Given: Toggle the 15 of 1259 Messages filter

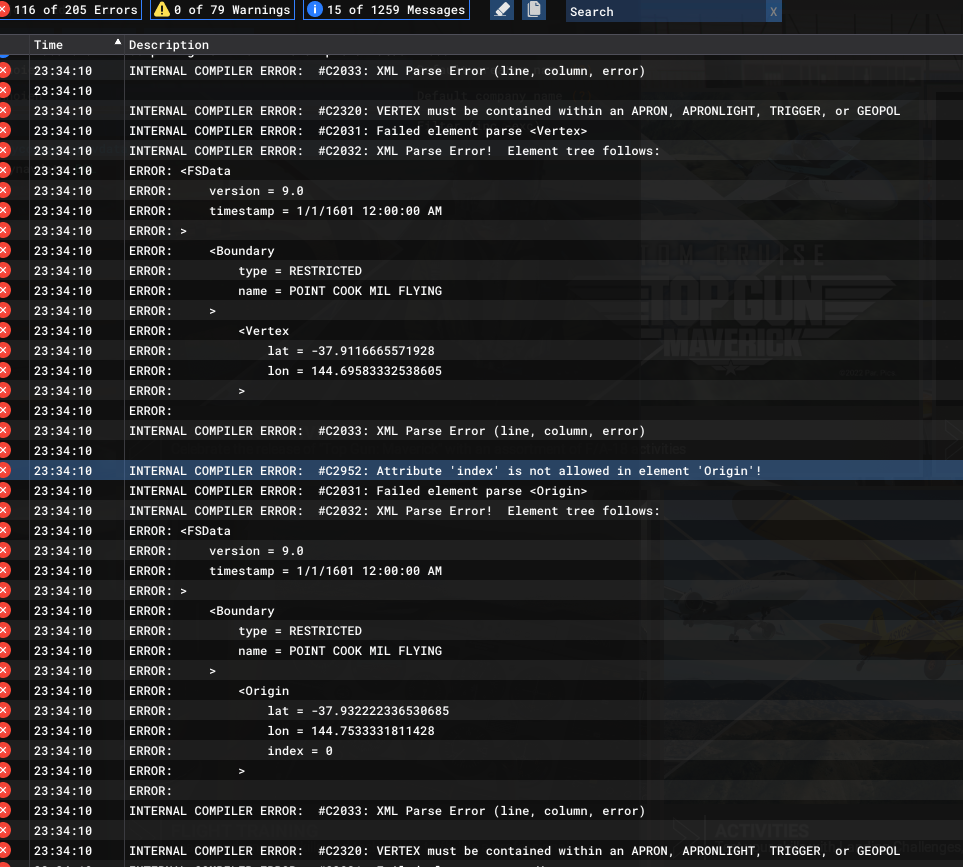Looking at the screenshot, I should [386, 10].
